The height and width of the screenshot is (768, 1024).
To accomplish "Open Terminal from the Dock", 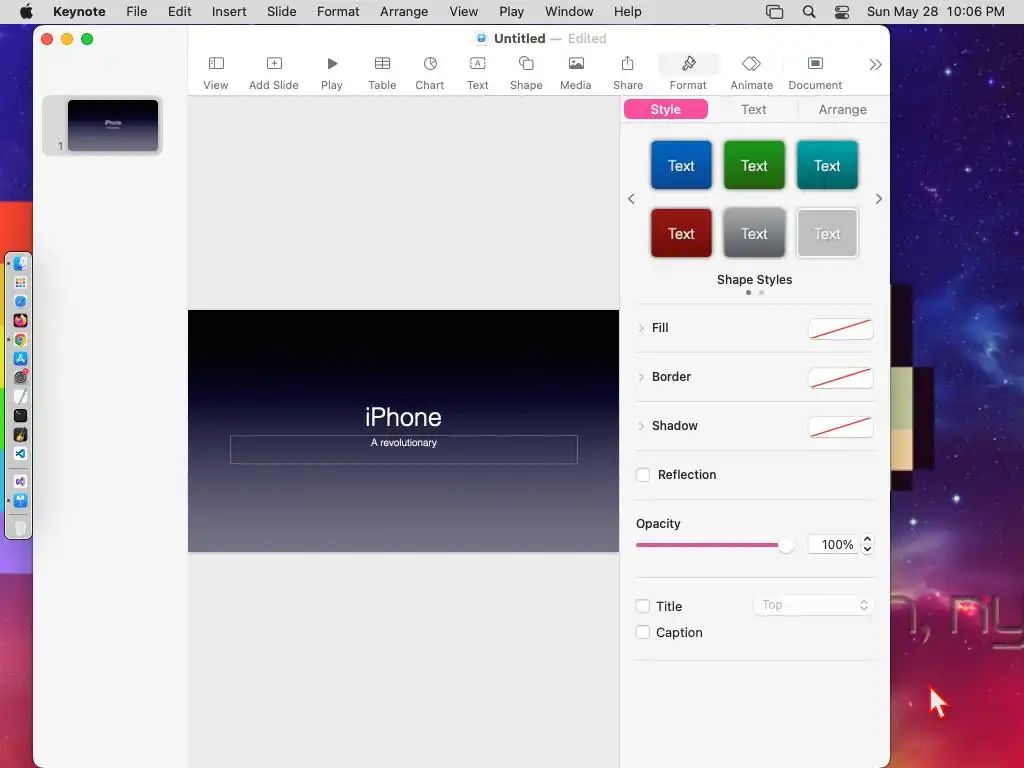I will point(20,415).
